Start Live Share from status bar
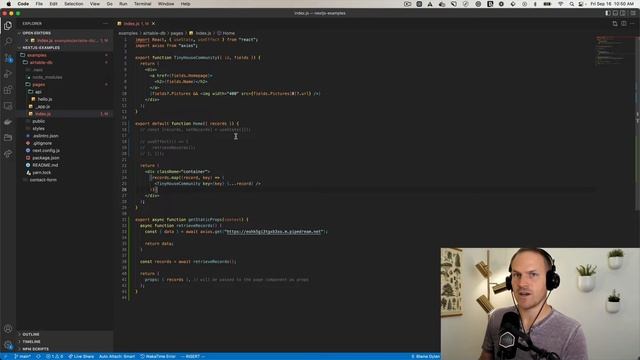This screenshot has width=640, height=360. click(81, 356)
